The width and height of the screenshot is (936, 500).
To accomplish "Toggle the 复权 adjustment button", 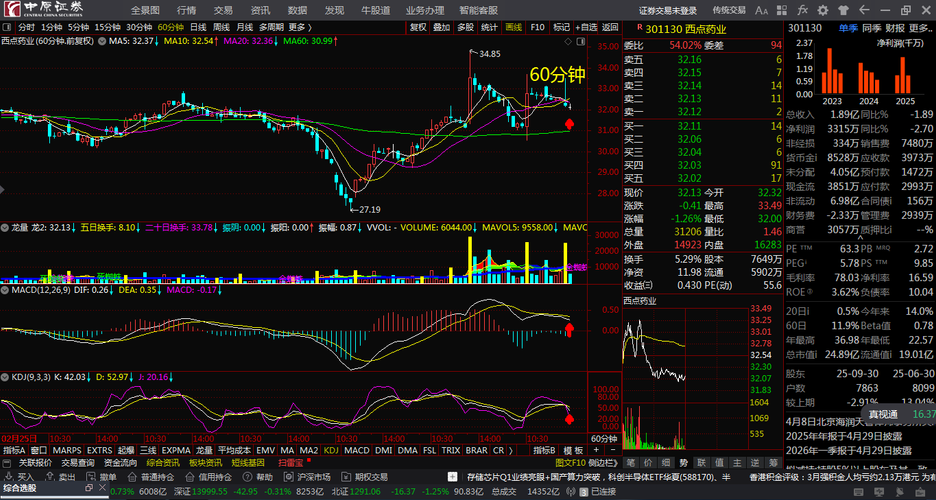I will coord(418,27).
